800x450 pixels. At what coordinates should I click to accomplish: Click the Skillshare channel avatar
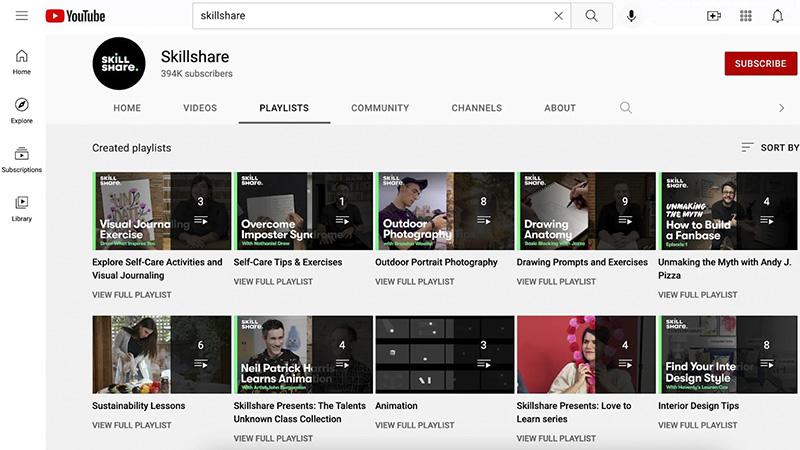click(119, 63)
